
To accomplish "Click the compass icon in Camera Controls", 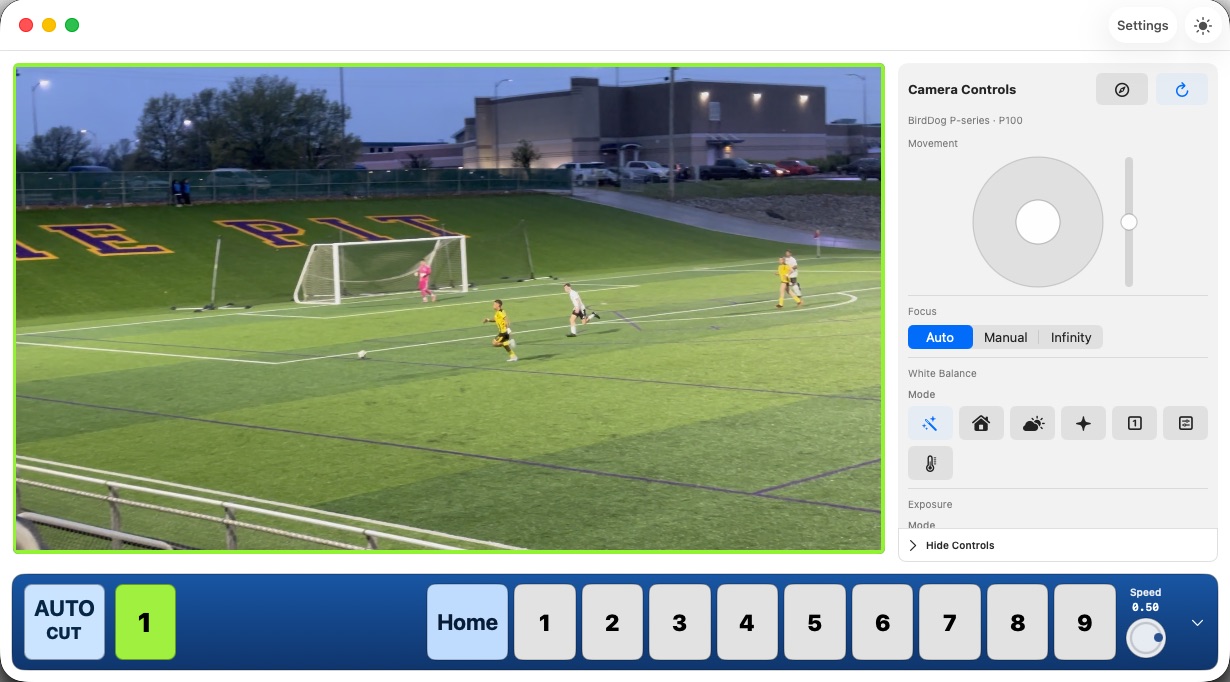I will [1121, 89].
